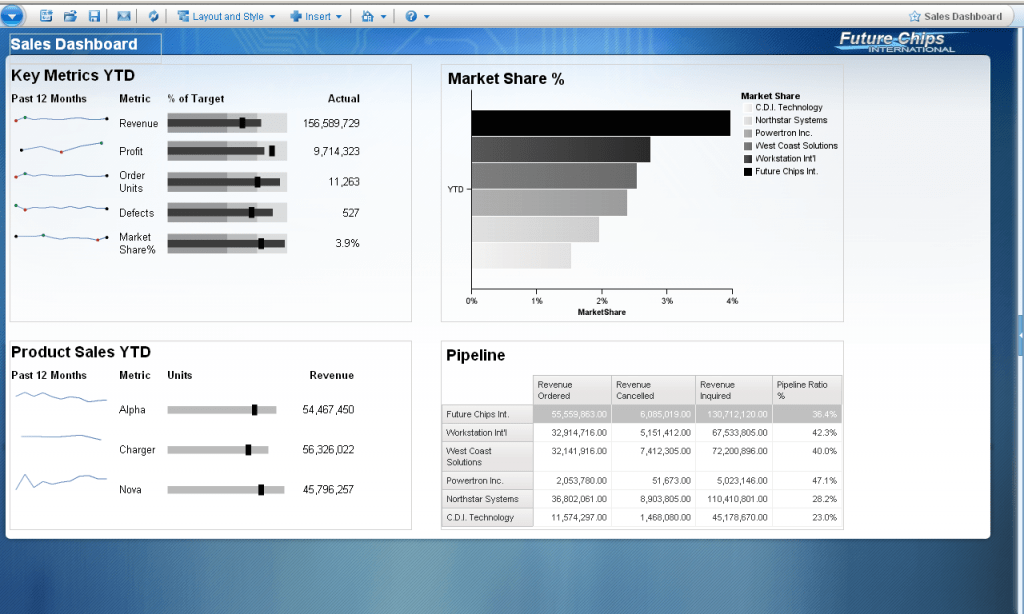Click the Pipeline Ratio % column header
The width and height of the screenshot is (1024, 614).
807,390
